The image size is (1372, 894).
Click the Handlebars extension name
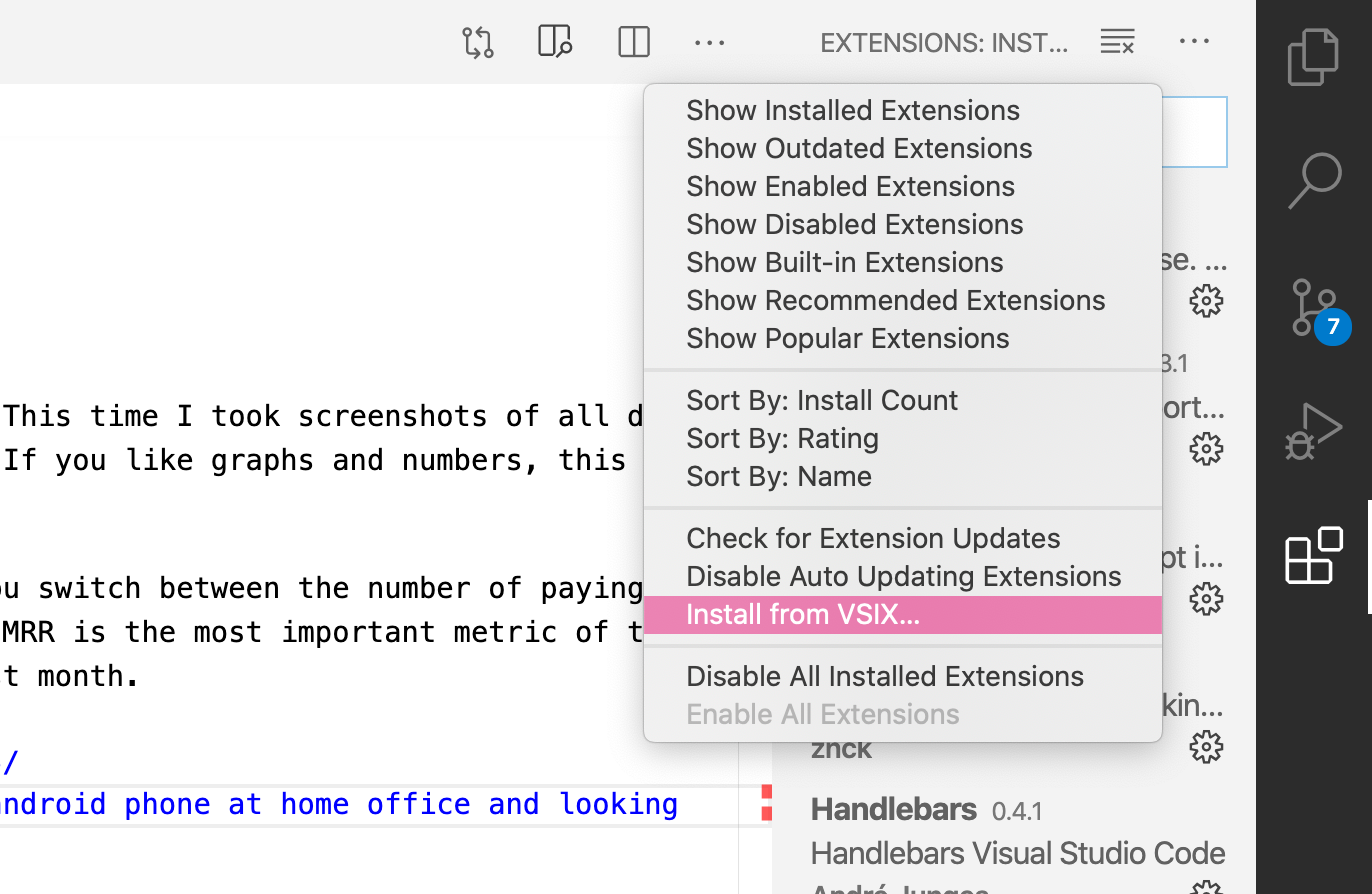pos(893,809)
